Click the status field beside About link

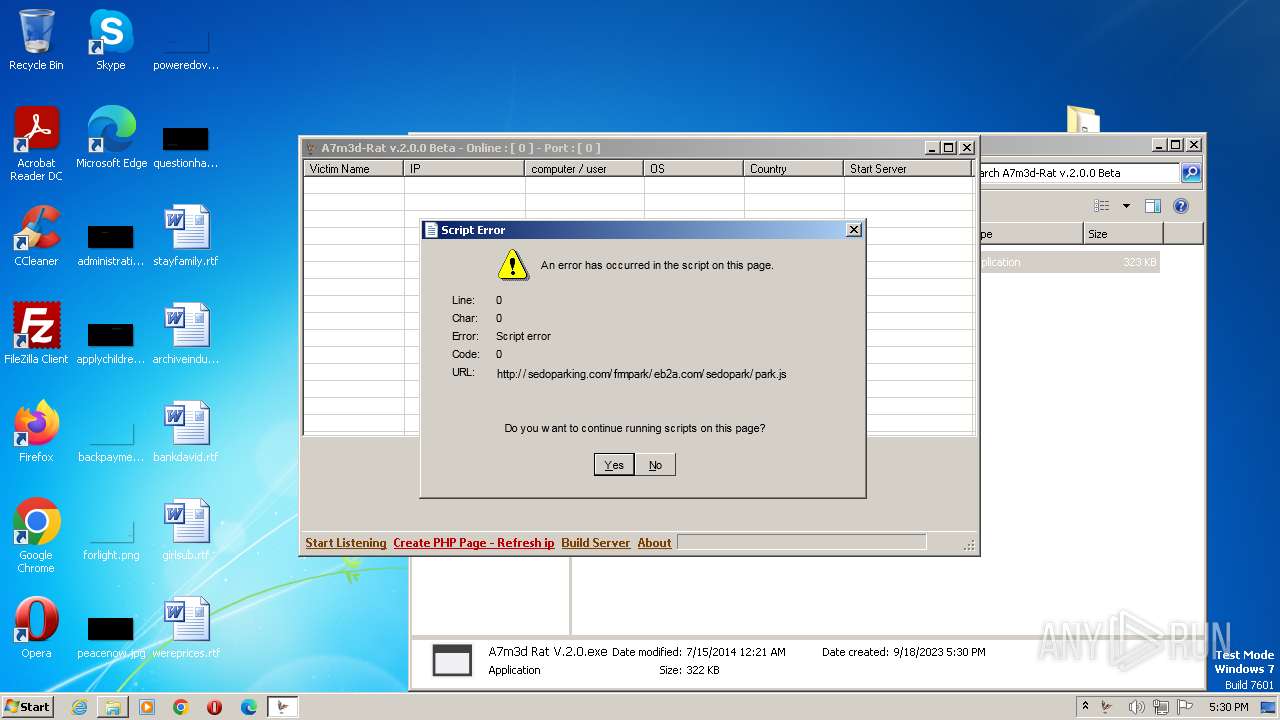click(802, 542)
